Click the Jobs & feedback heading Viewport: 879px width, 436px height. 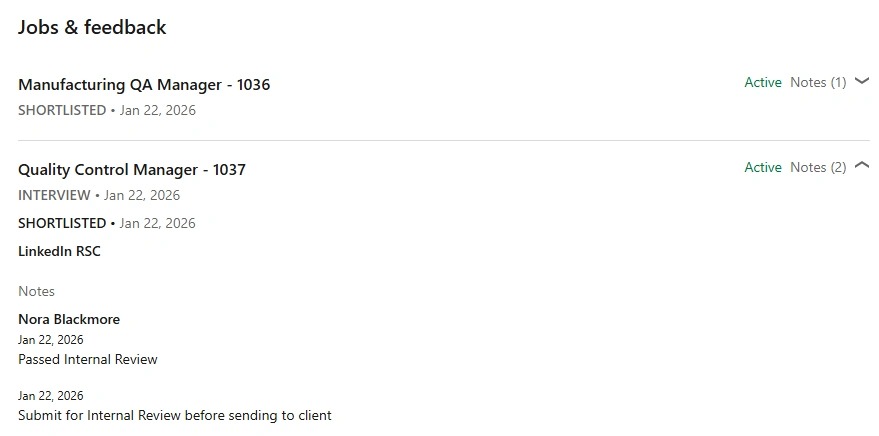pos(92,27)
